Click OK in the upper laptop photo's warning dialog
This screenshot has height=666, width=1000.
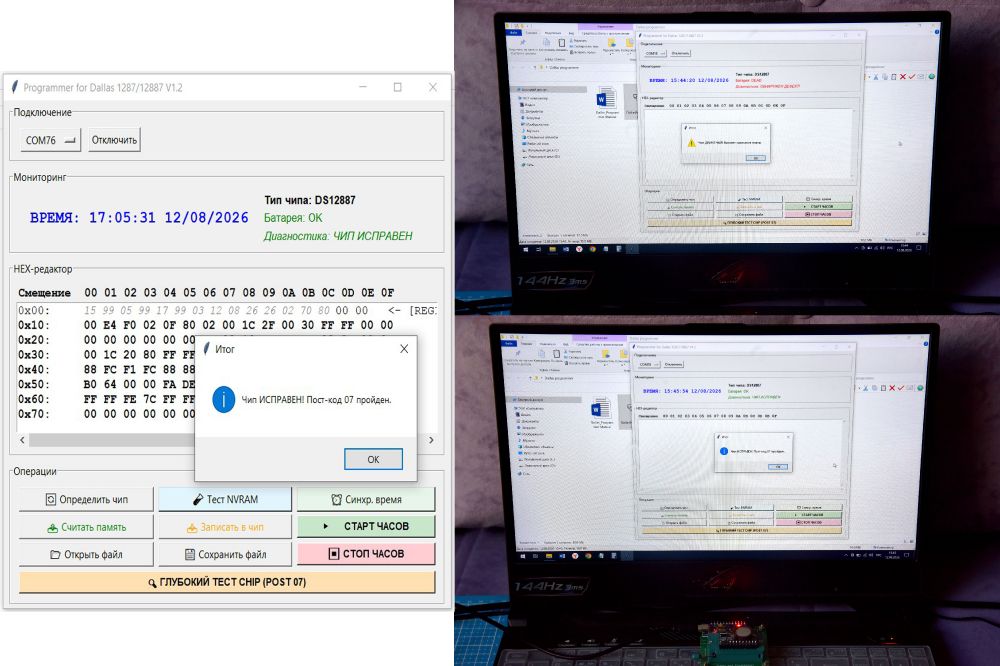756,158
